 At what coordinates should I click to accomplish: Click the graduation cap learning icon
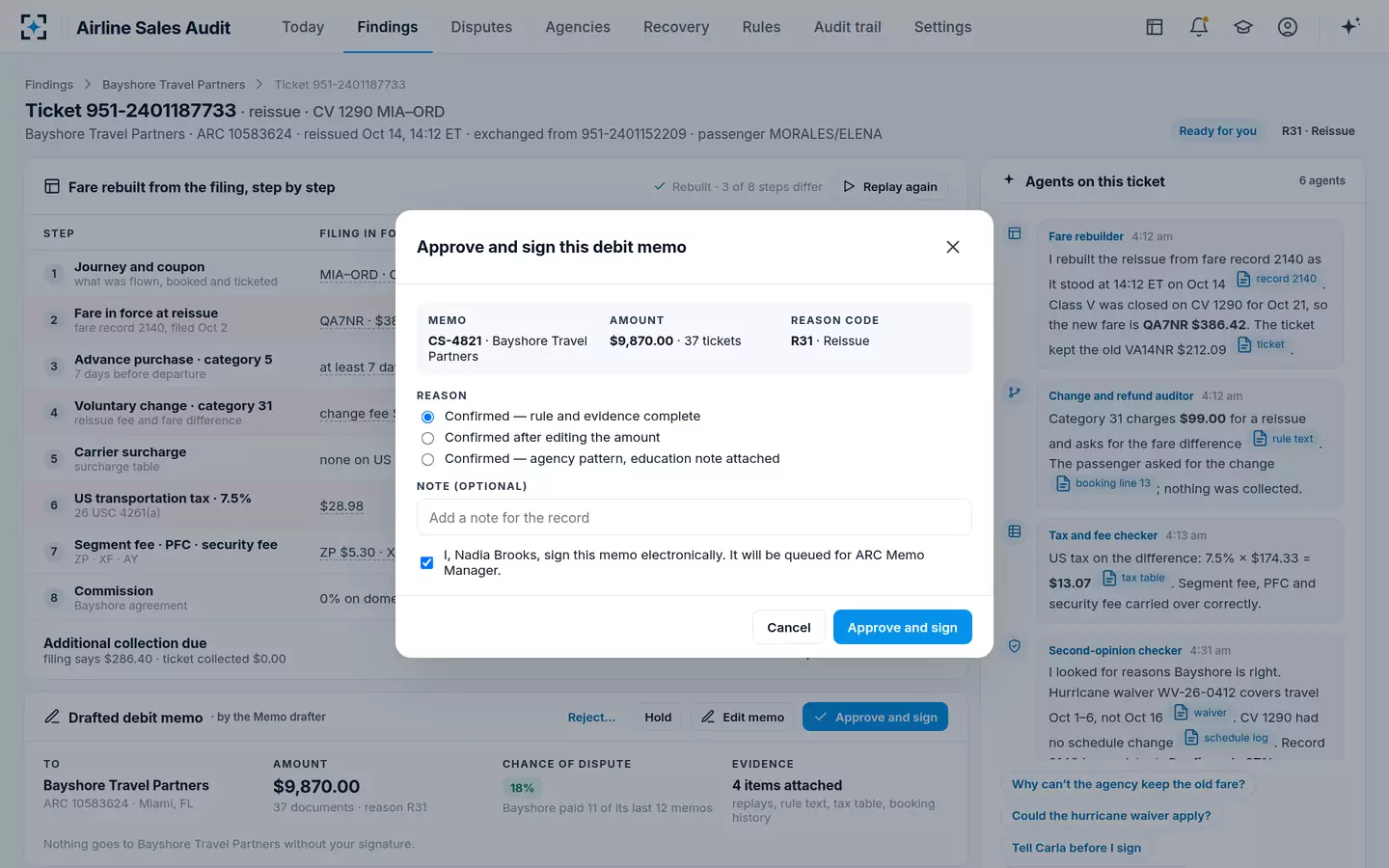[x=1243, y=27]
